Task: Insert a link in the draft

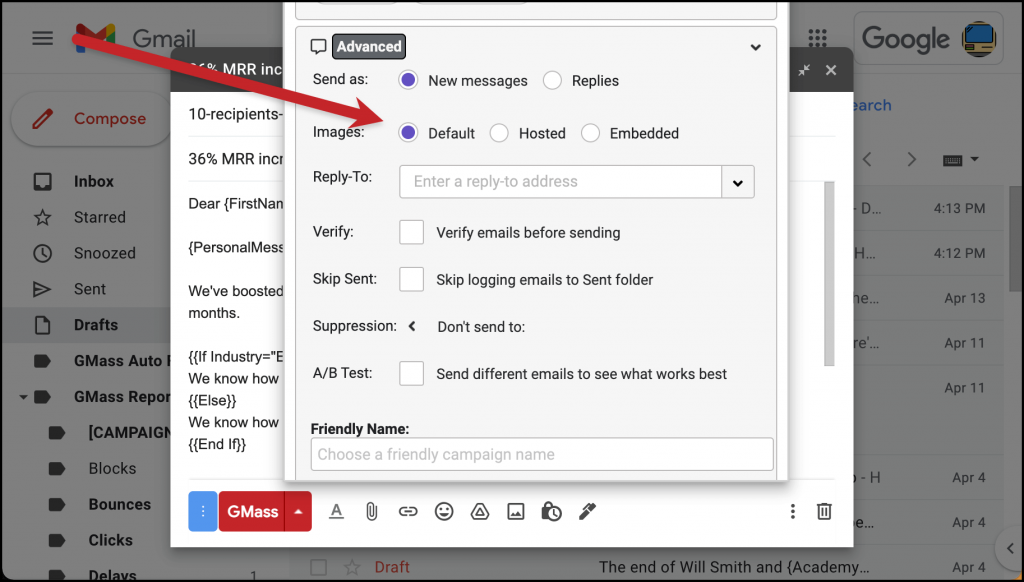Action: click(408, 511)
